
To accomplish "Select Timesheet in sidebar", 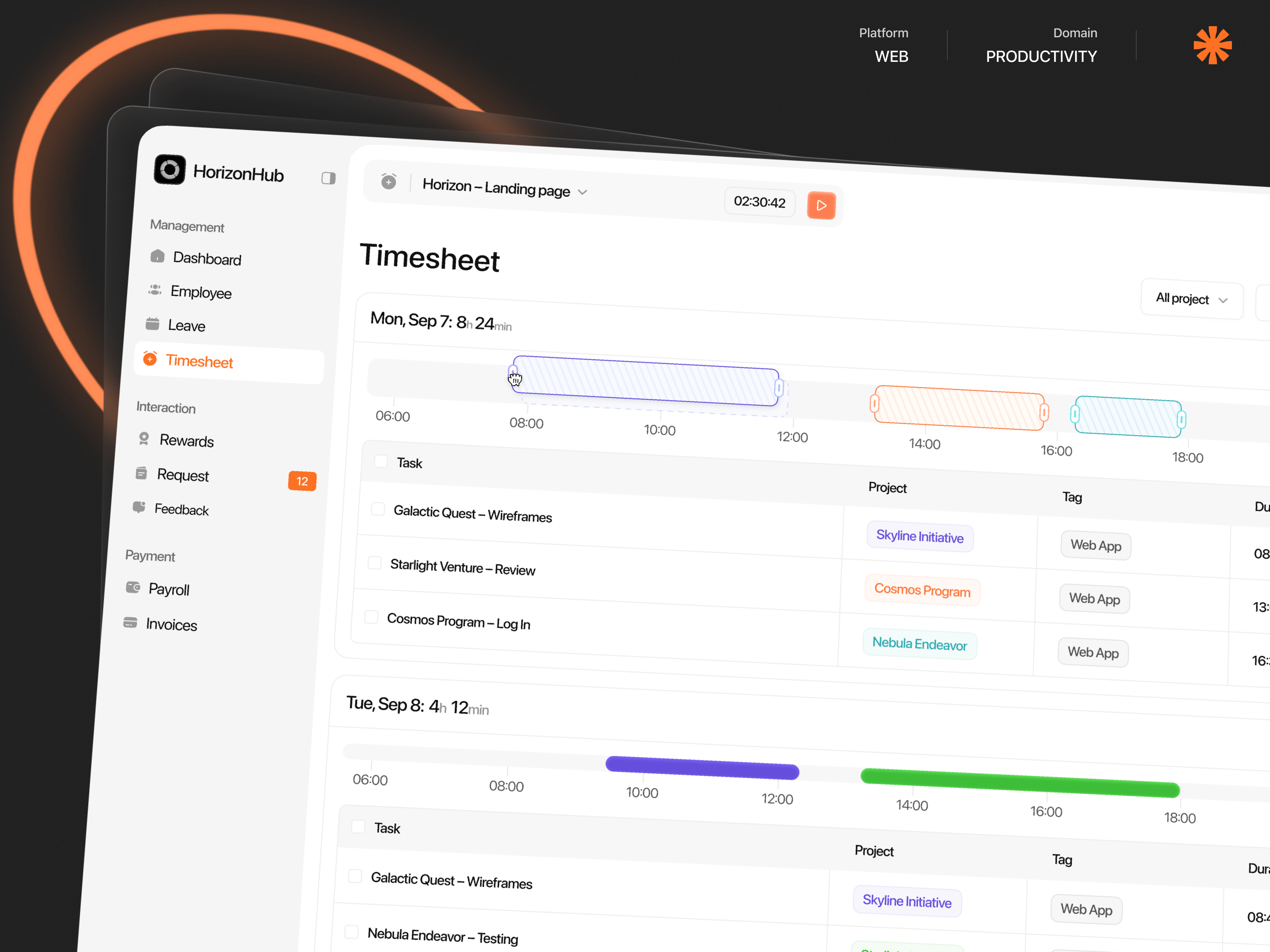I will click(229, 363).
